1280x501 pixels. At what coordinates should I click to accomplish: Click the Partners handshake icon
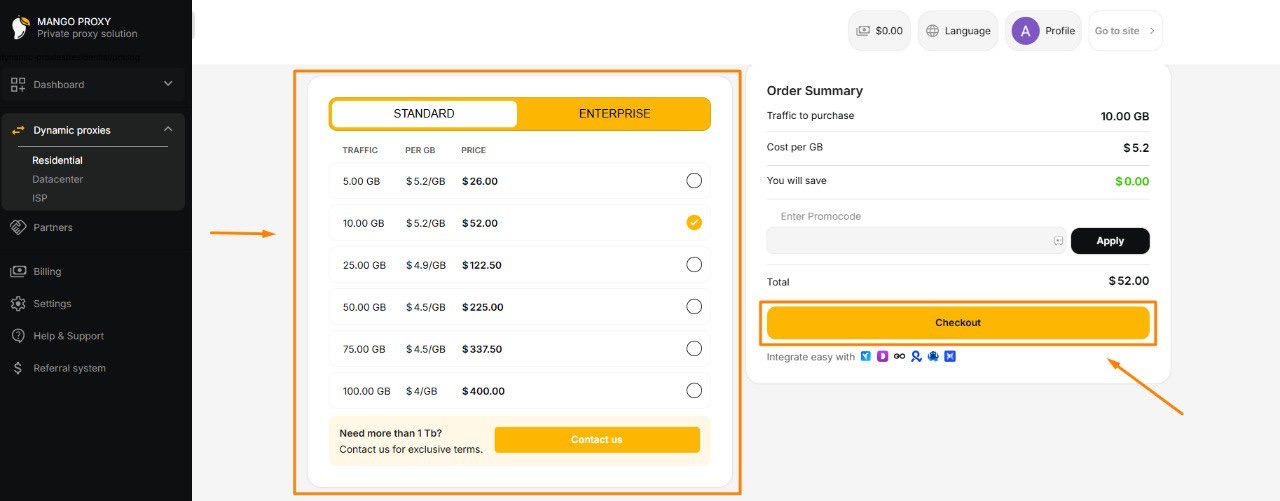(17, 227)
